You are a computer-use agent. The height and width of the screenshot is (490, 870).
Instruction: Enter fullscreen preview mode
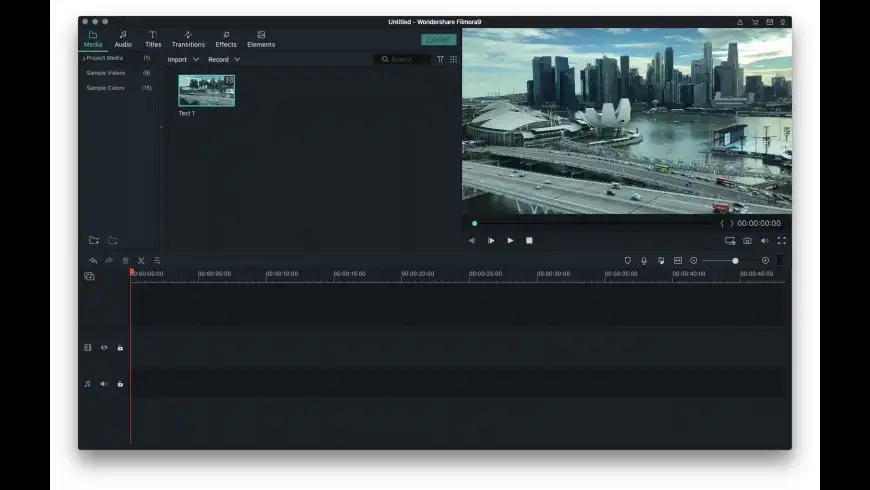tap(781, 240)
